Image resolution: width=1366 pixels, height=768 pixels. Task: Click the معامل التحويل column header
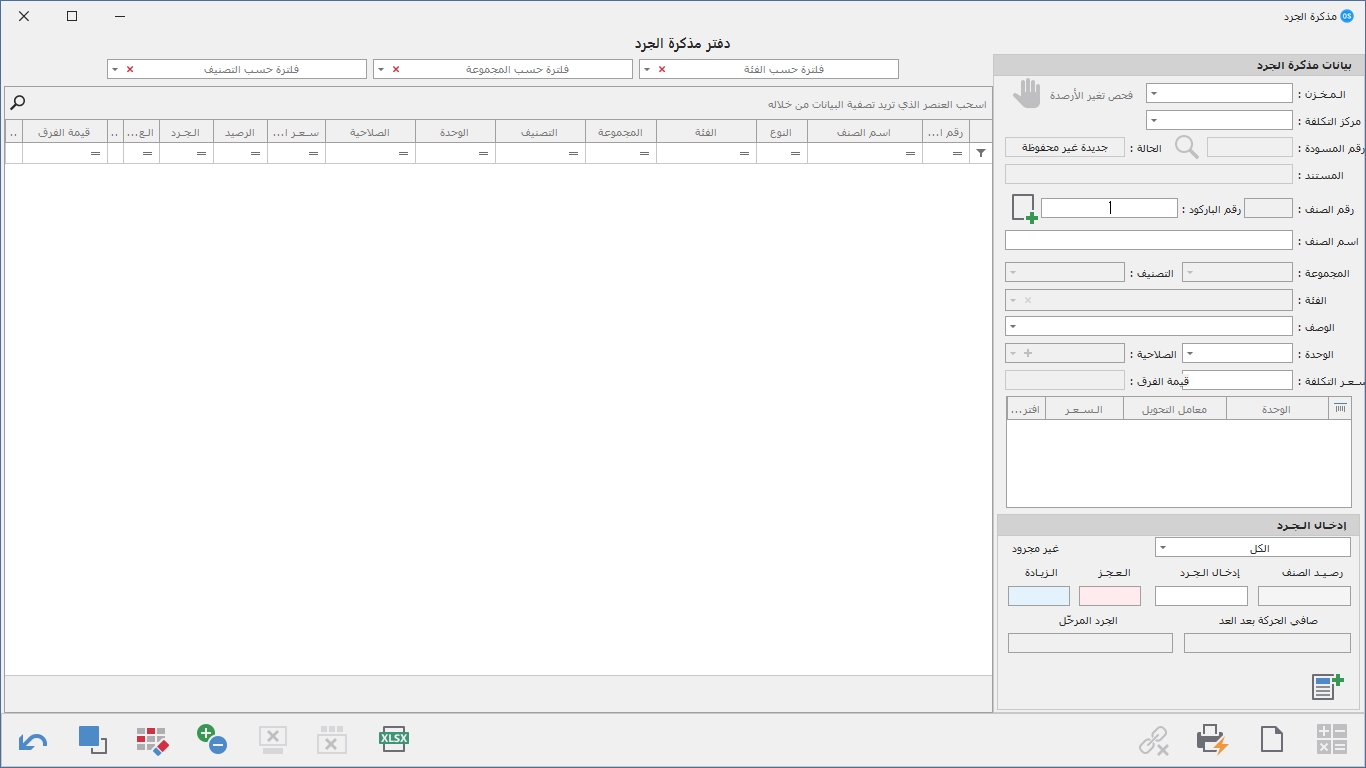pos(1175,409)
